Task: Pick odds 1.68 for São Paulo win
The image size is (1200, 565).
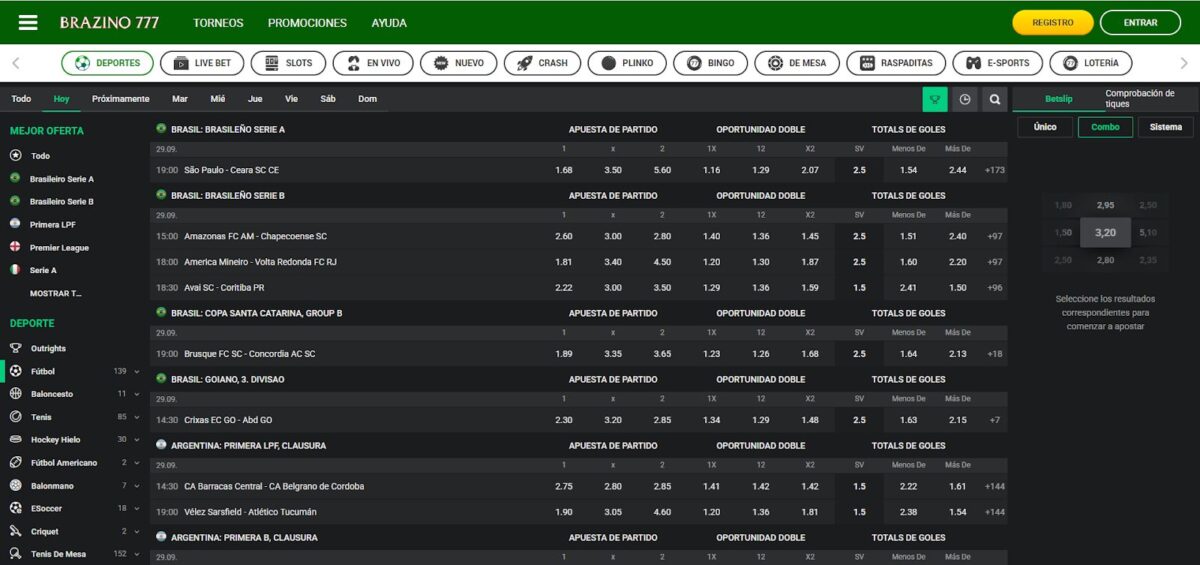Action: (x=564, y=170)
